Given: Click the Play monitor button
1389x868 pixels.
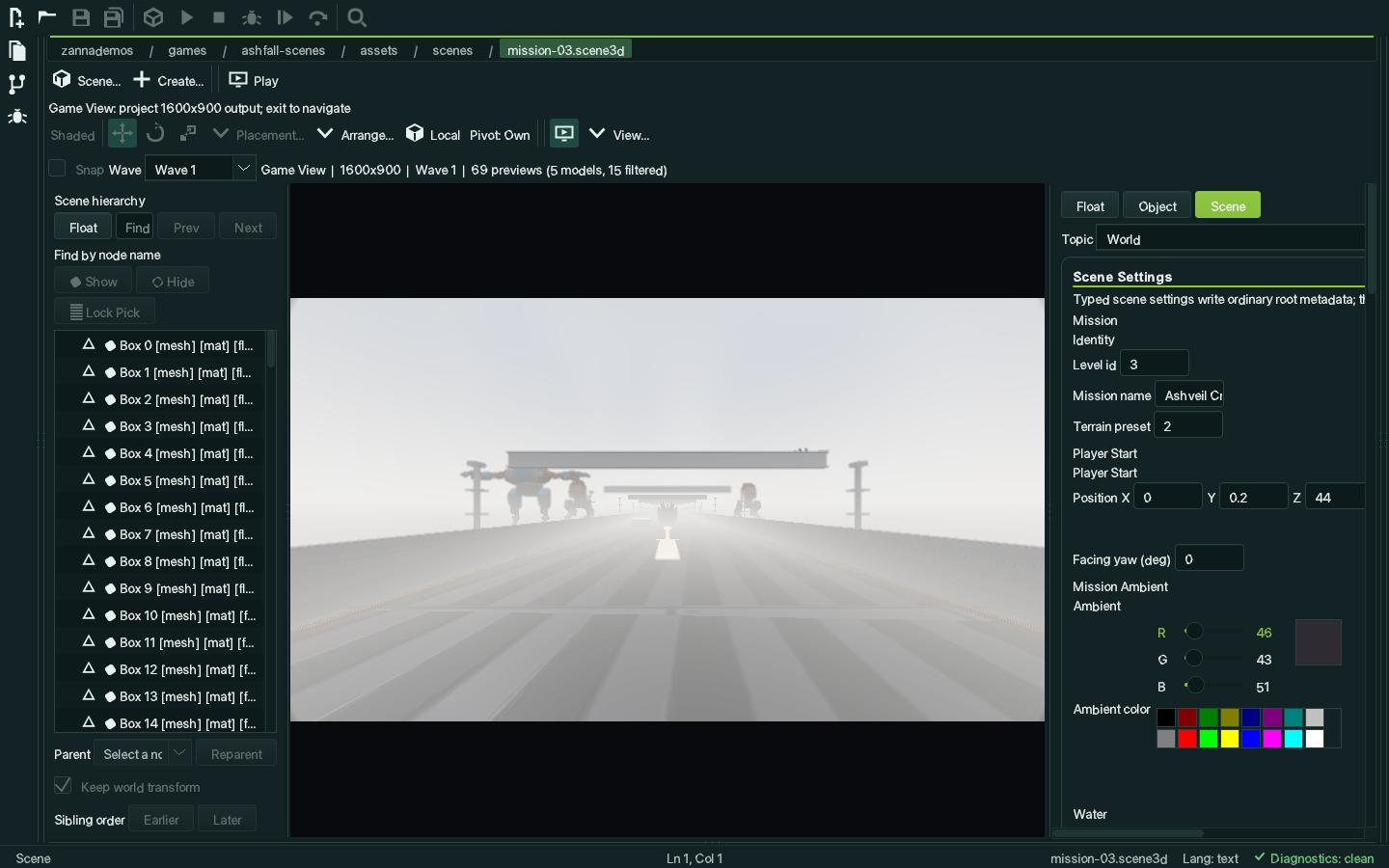Looking at the screenshot, I should (254, 80).
